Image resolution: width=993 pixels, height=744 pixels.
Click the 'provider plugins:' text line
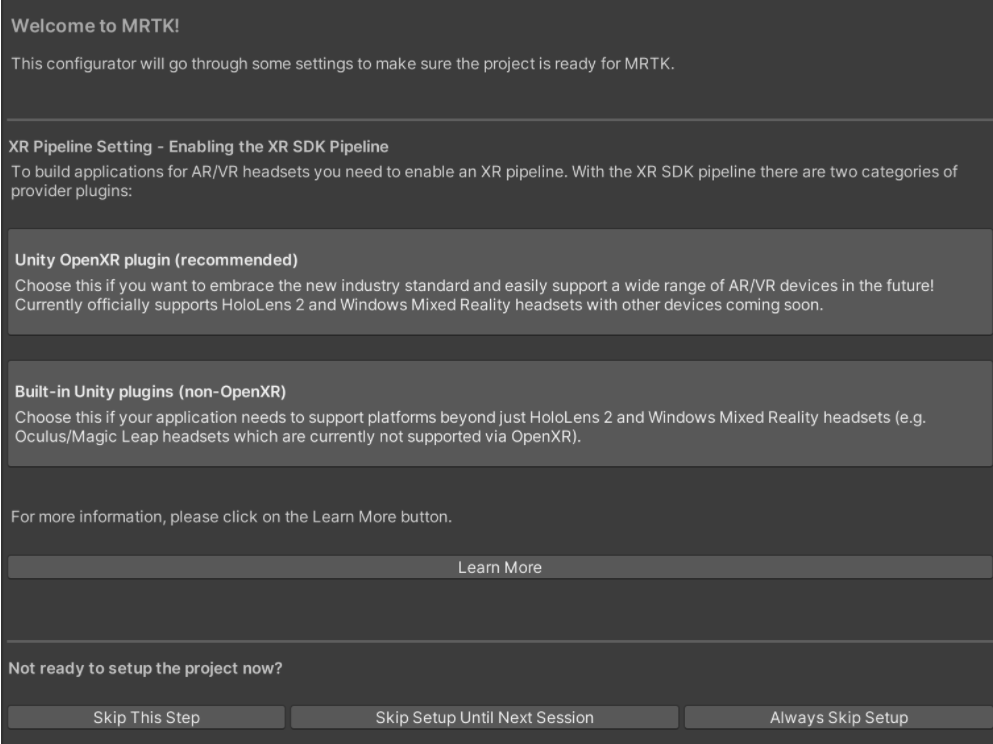[x=72, y=189]
